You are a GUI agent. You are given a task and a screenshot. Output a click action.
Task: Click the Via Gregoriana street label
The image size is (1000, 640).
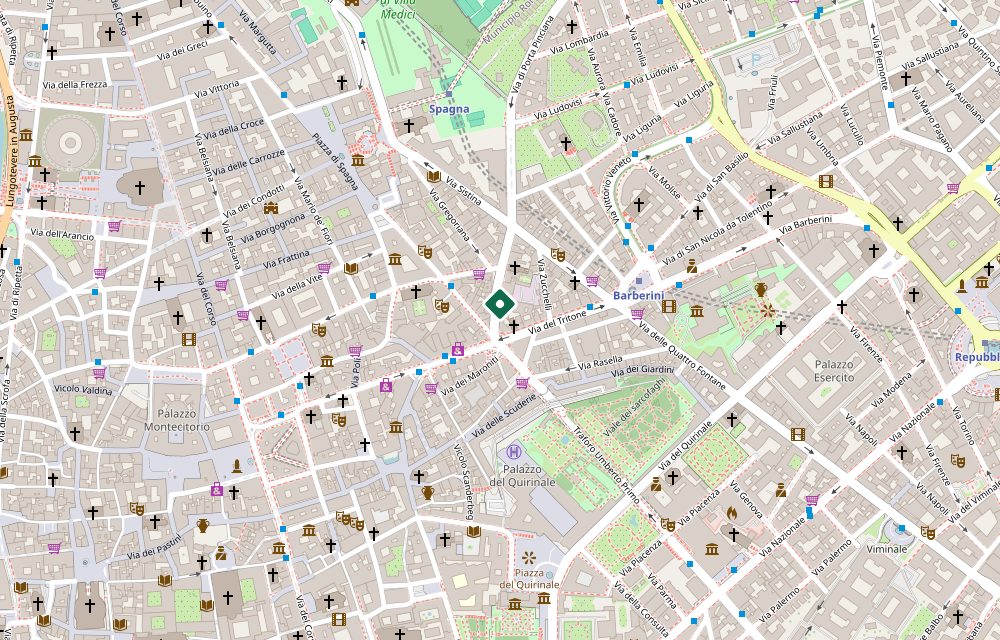click(x=449, y=214)
